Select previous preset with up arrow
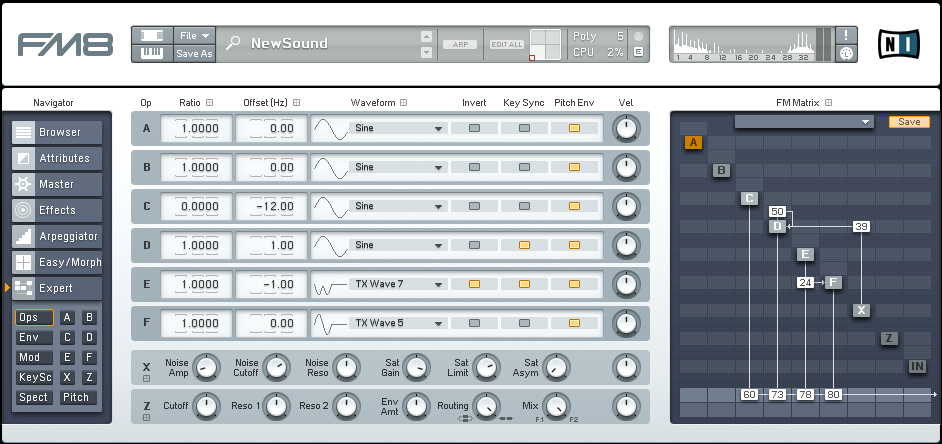This screenshot has height=444, width=942. coord(427,36)
